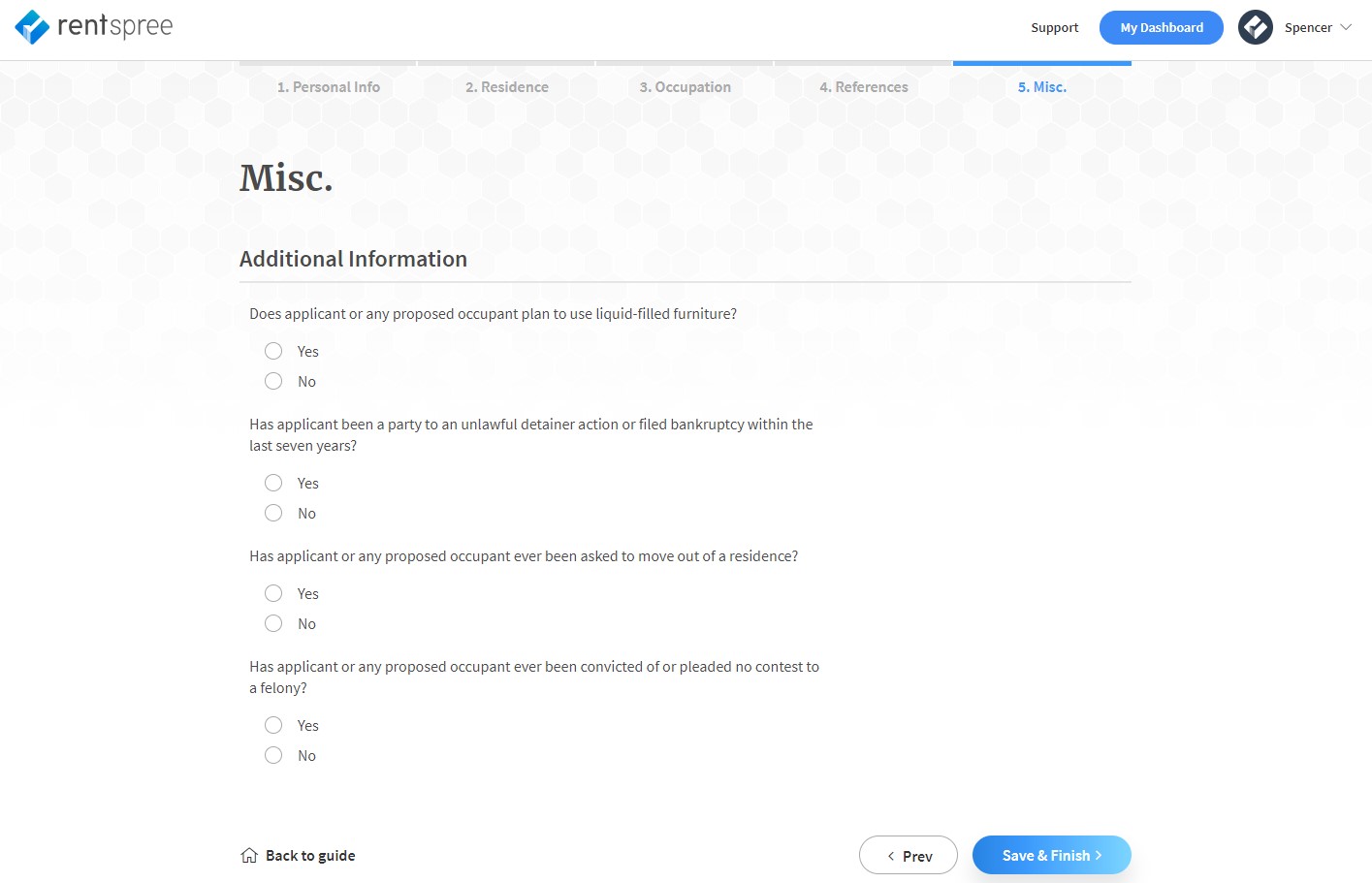Click the felony conviction question text
1372x883 pixels.
tap(534, 678)
